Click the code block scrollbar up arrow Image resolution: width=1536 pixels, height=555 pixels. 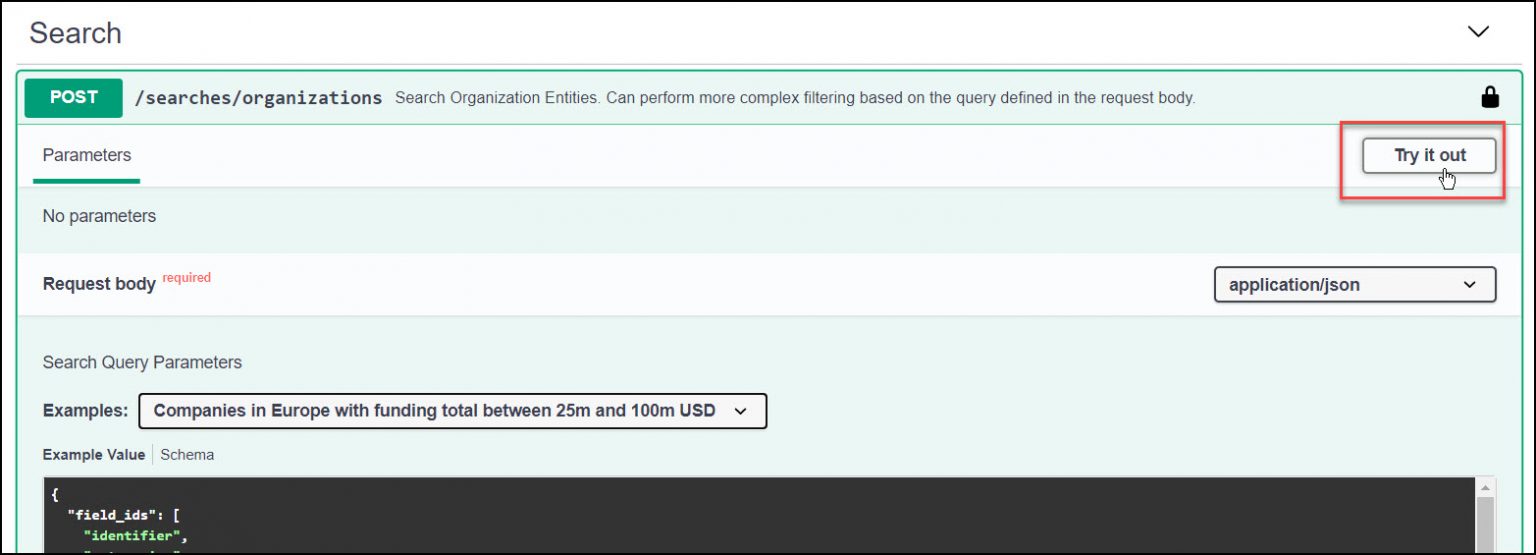[1485, 487]
